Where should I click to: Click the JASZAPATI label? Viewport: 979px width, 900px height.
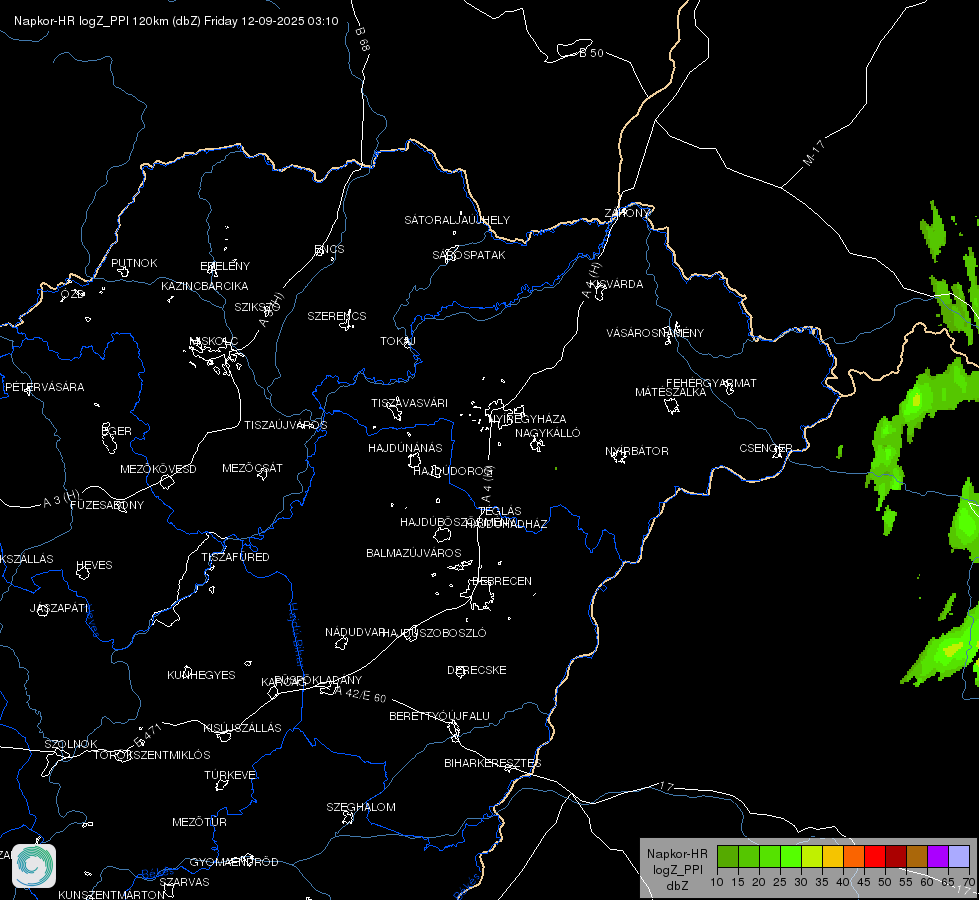pos(59,608)
